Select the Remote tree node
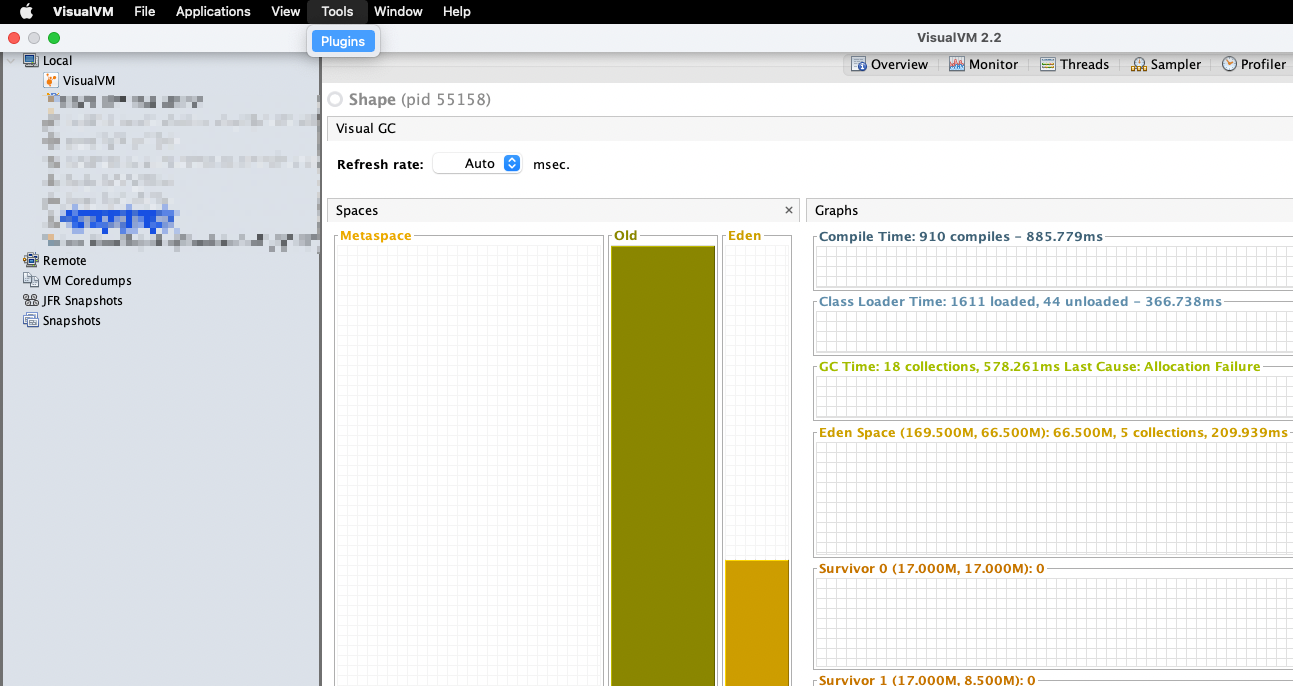Viewport: 1293px width, 686px height. 64,260
